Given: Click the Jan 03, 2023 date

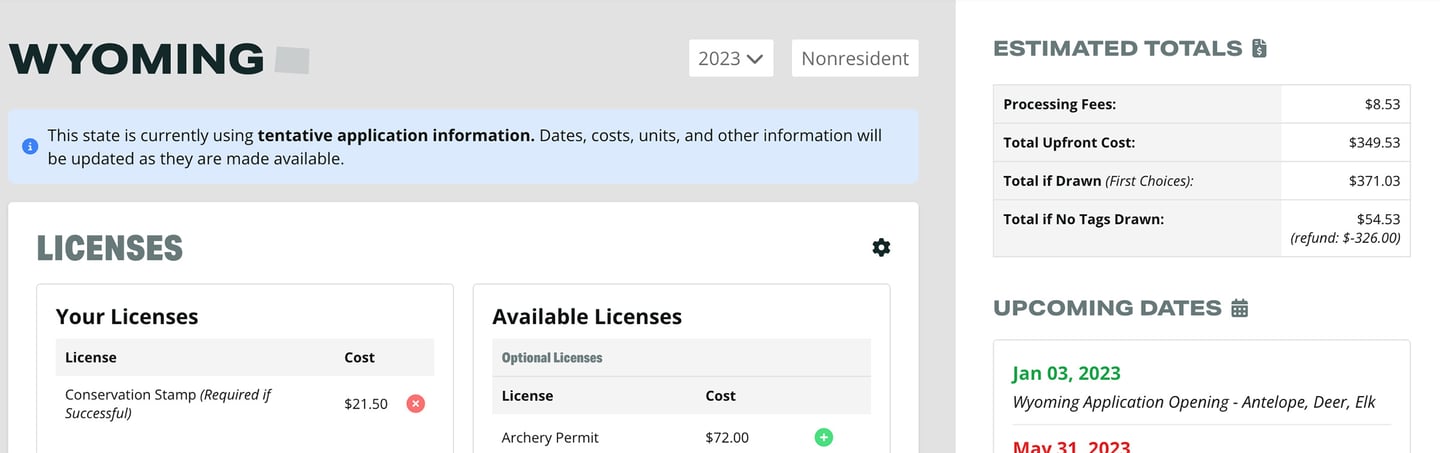Looking at the screenshot, I should click(x=1066, y=373).
